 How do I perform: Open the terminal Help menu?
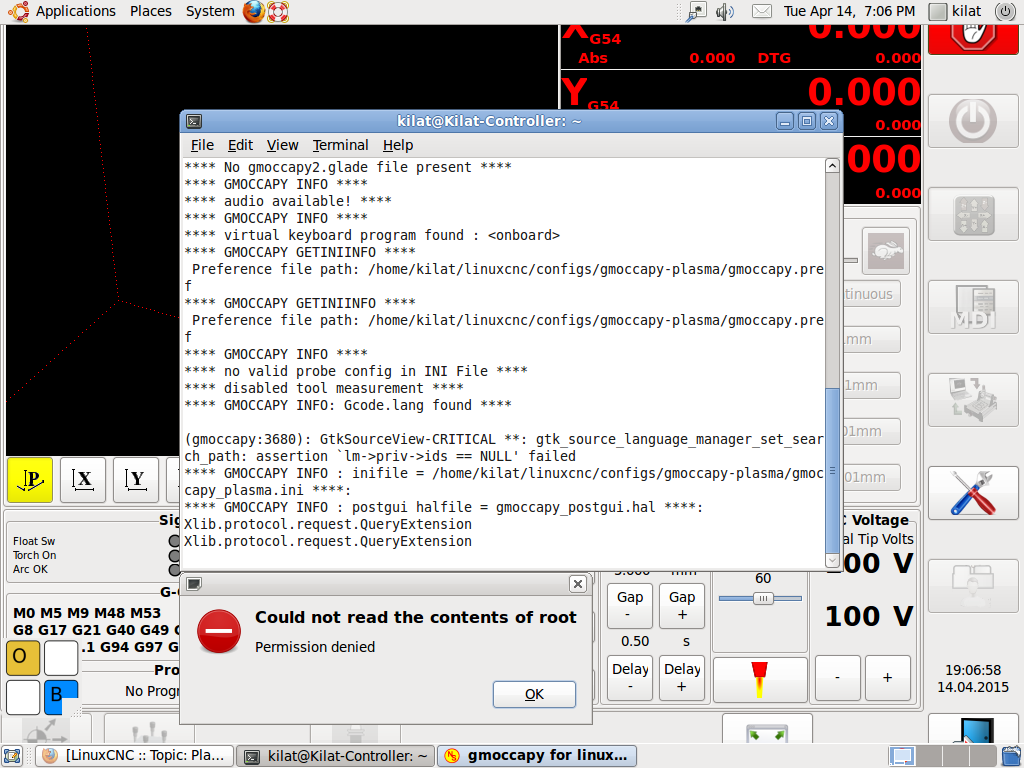398,145
